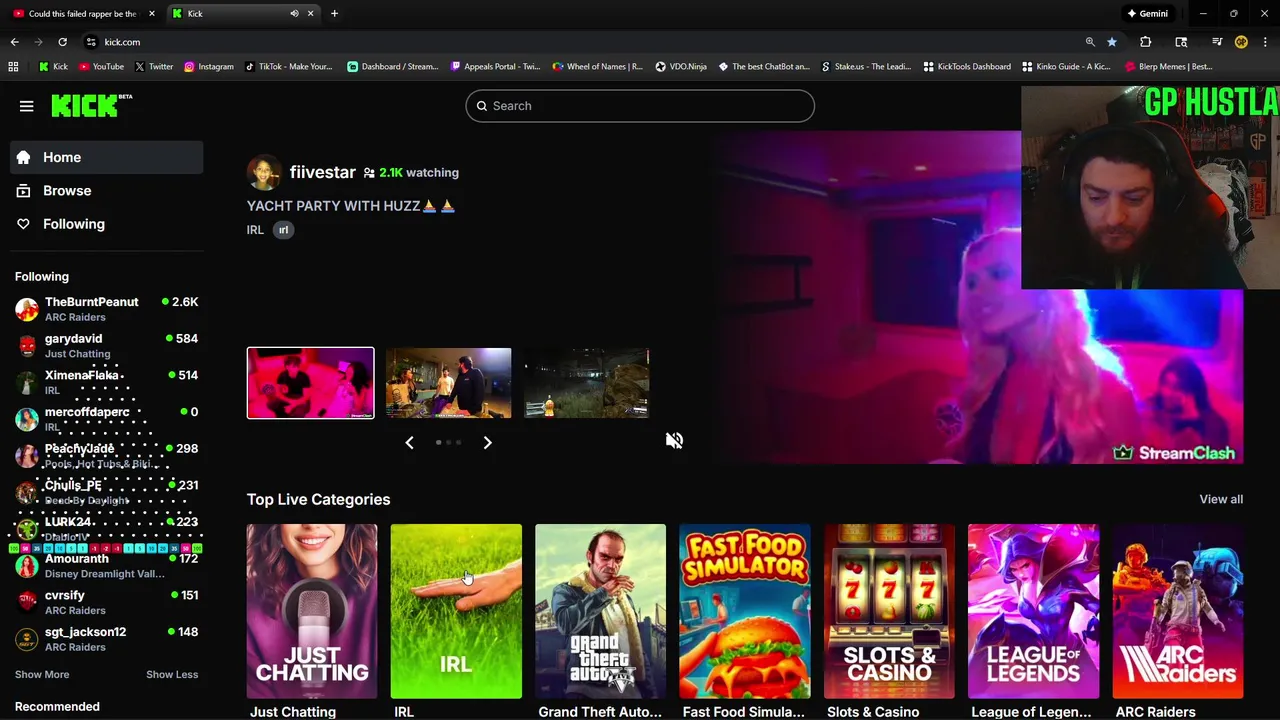
Task: Open the Kick bookmark
Action: (x=54, y=67)
